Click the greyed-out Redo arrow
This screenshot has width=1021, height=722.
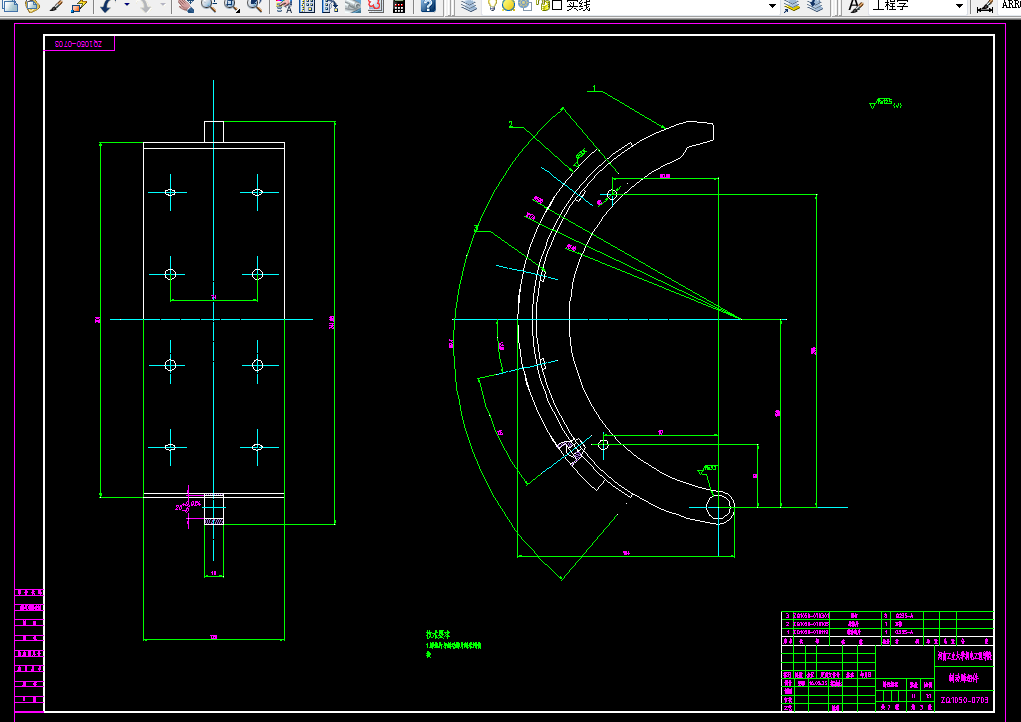tap(145, 6)
